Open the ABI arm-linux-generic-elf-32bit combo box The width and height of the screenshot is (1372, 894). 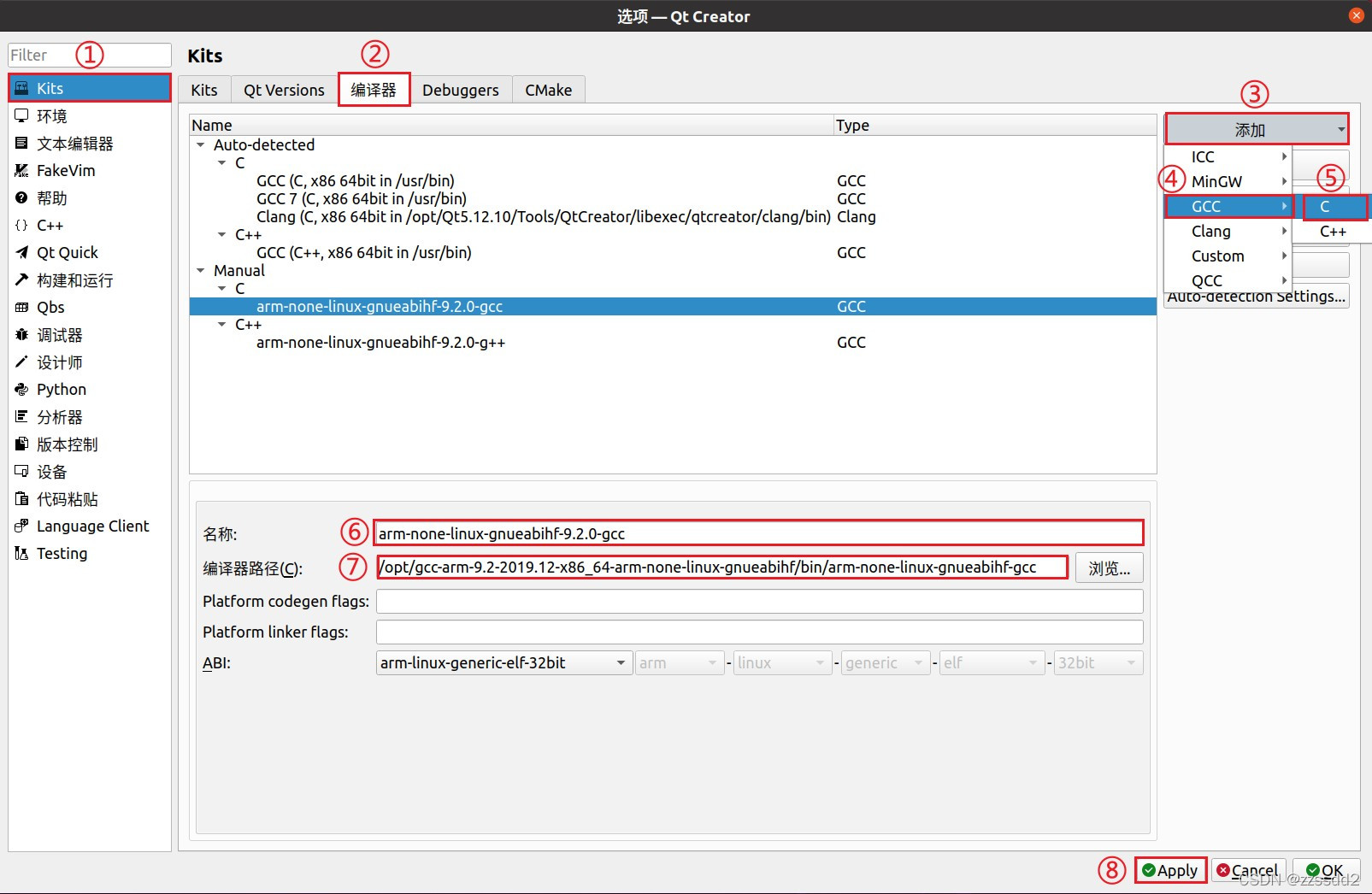(x=503, y=662)
